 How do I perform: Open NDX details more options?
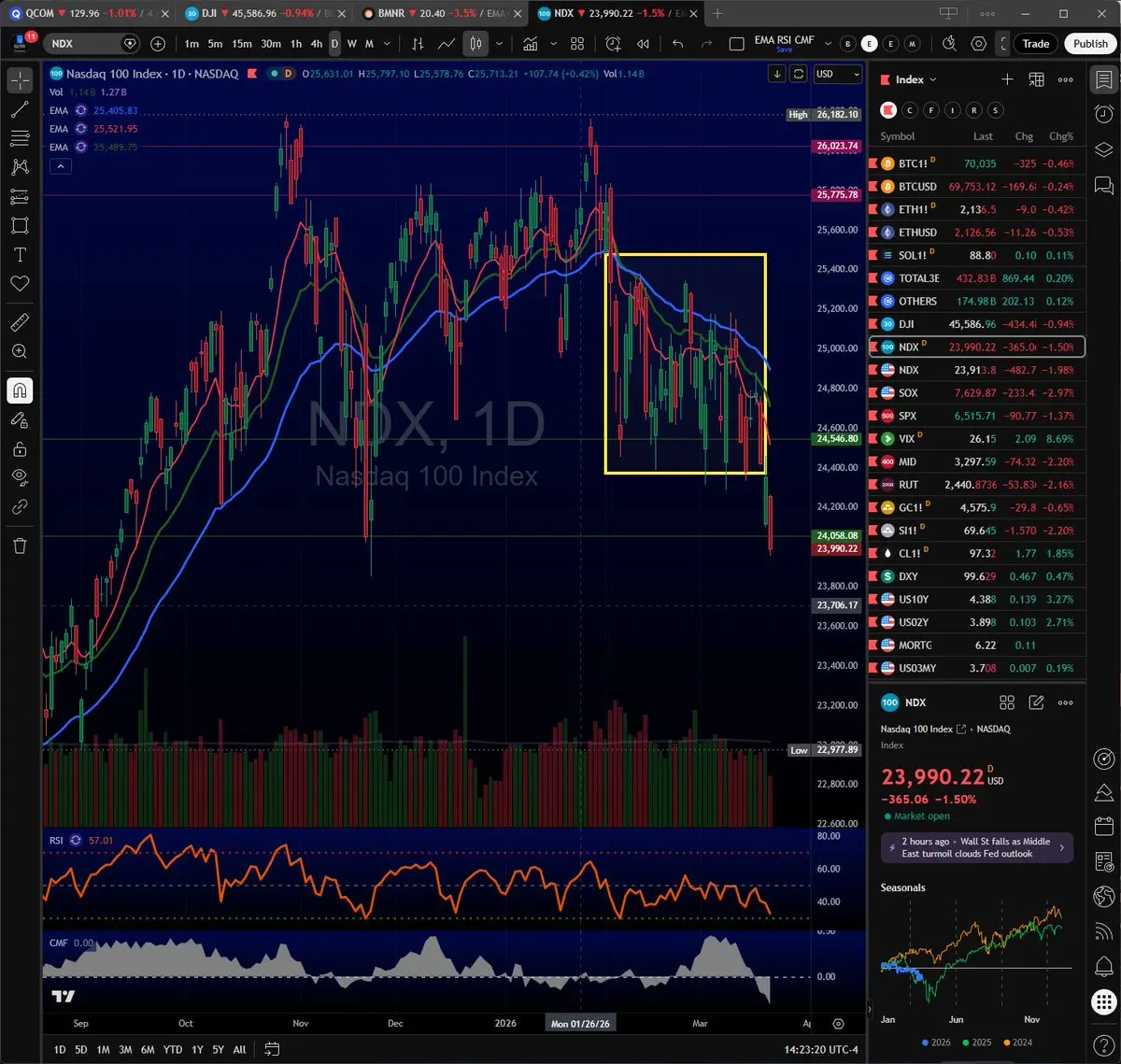pyautogui.click(x=1066, y=702)
